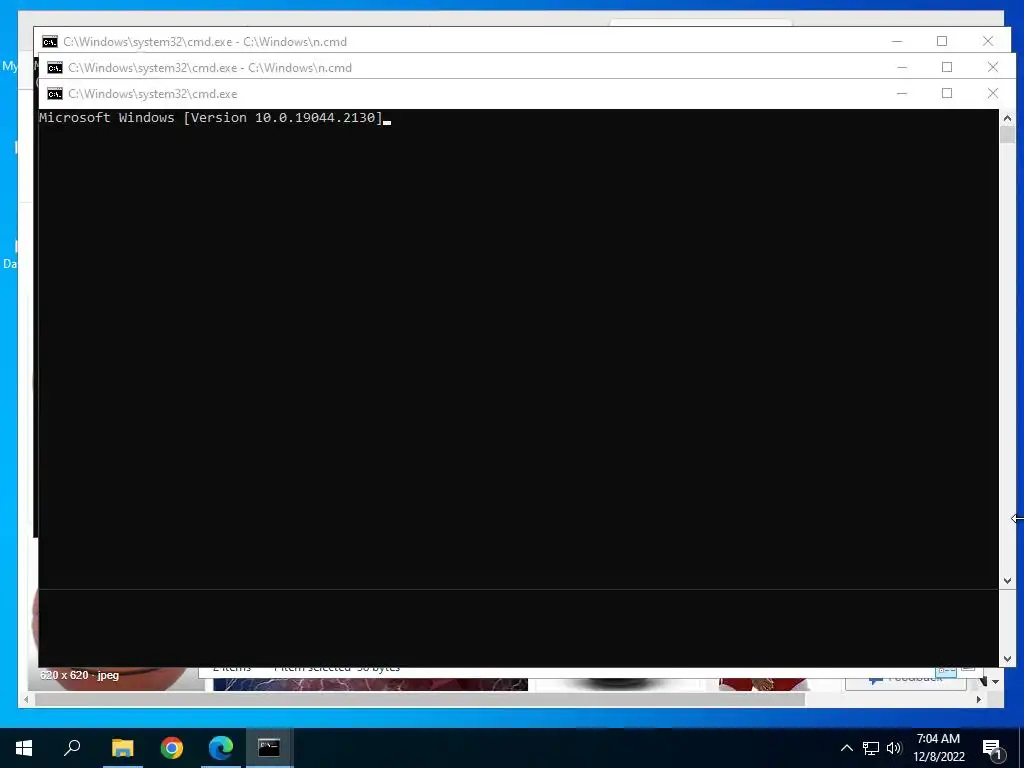Close the middle n.cmd window
This screenshot has width=1024, height=768.
993,67
